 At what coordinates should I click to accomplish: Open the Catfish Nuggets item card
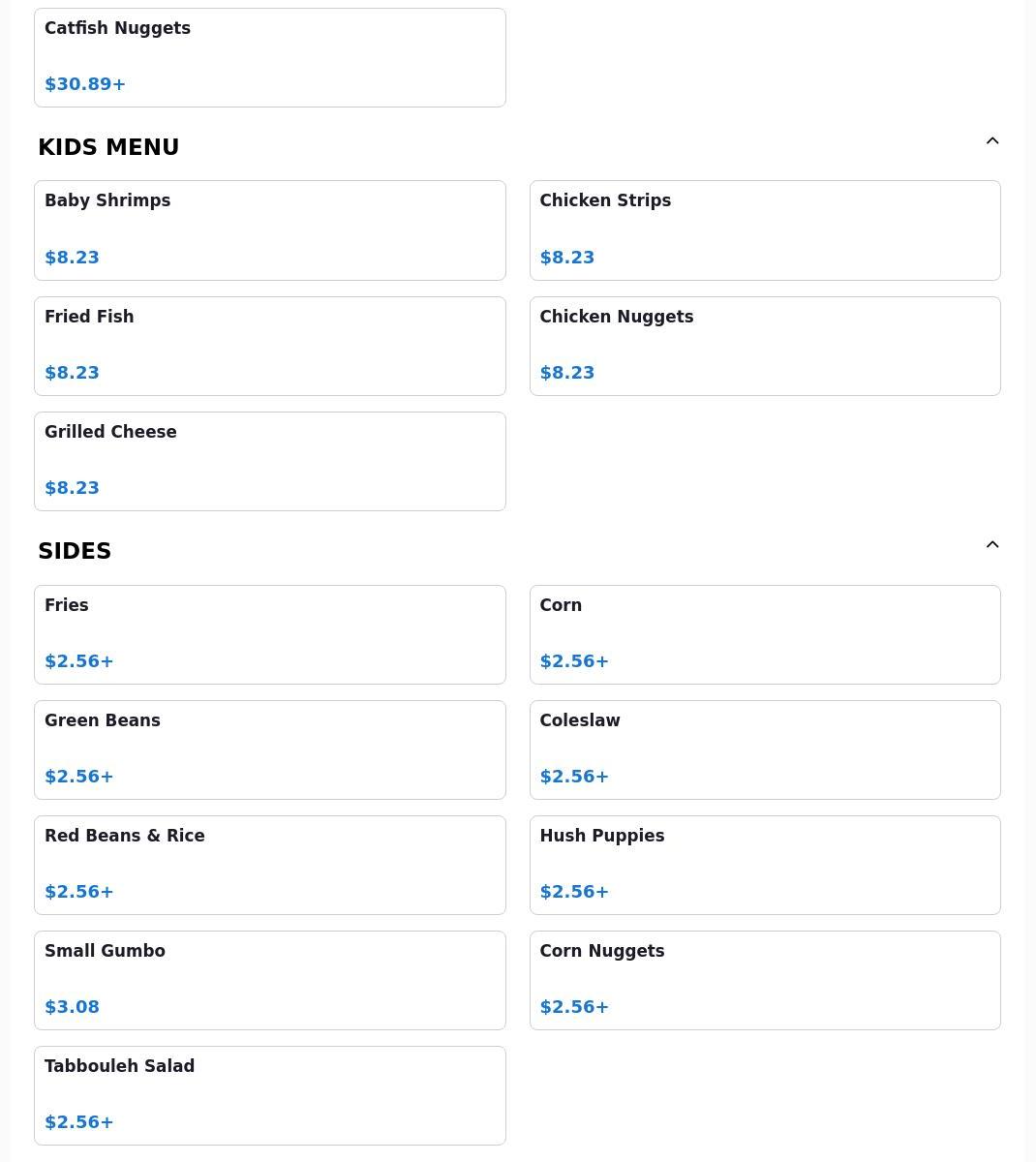coord(270,57)
